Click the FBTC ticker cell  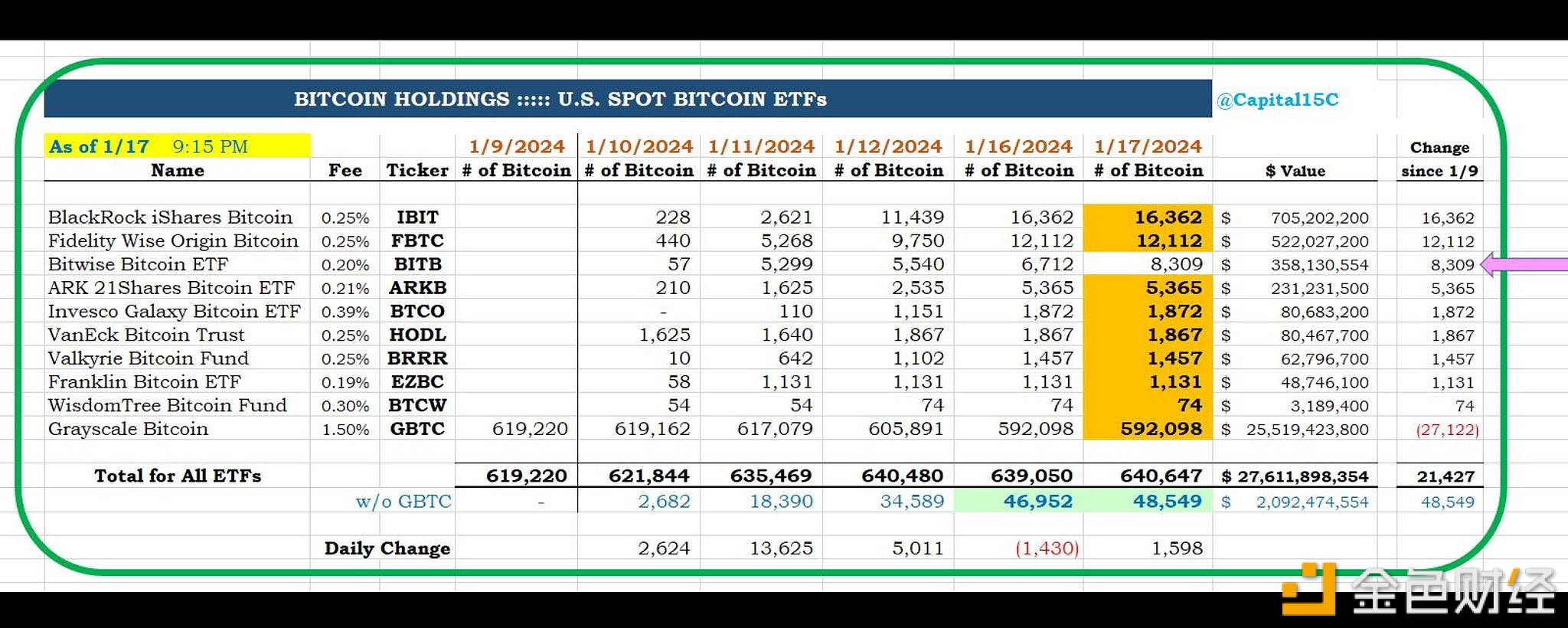[417, 240]
